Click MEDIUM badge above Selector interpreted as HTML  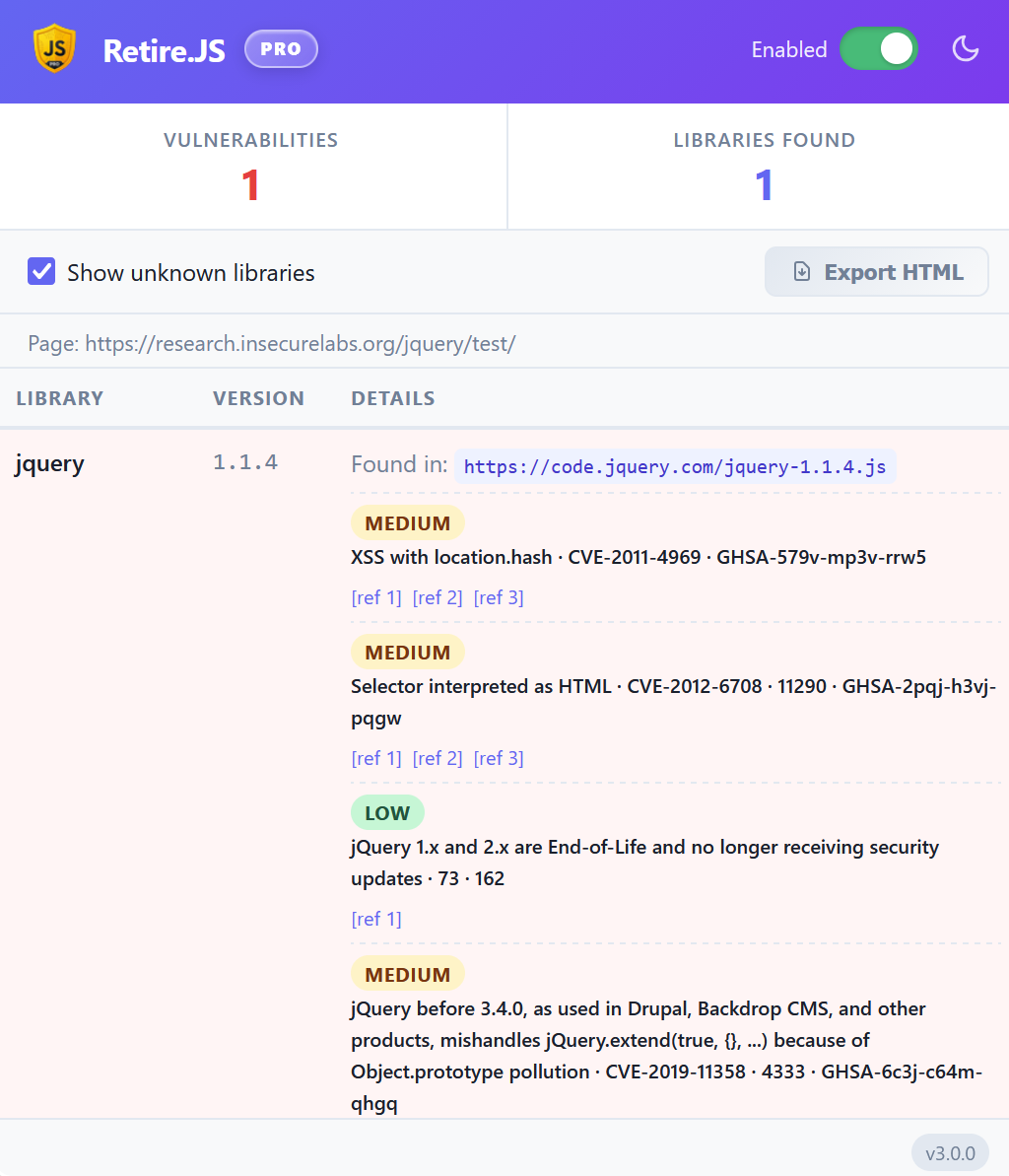click(x=408, y=652)
